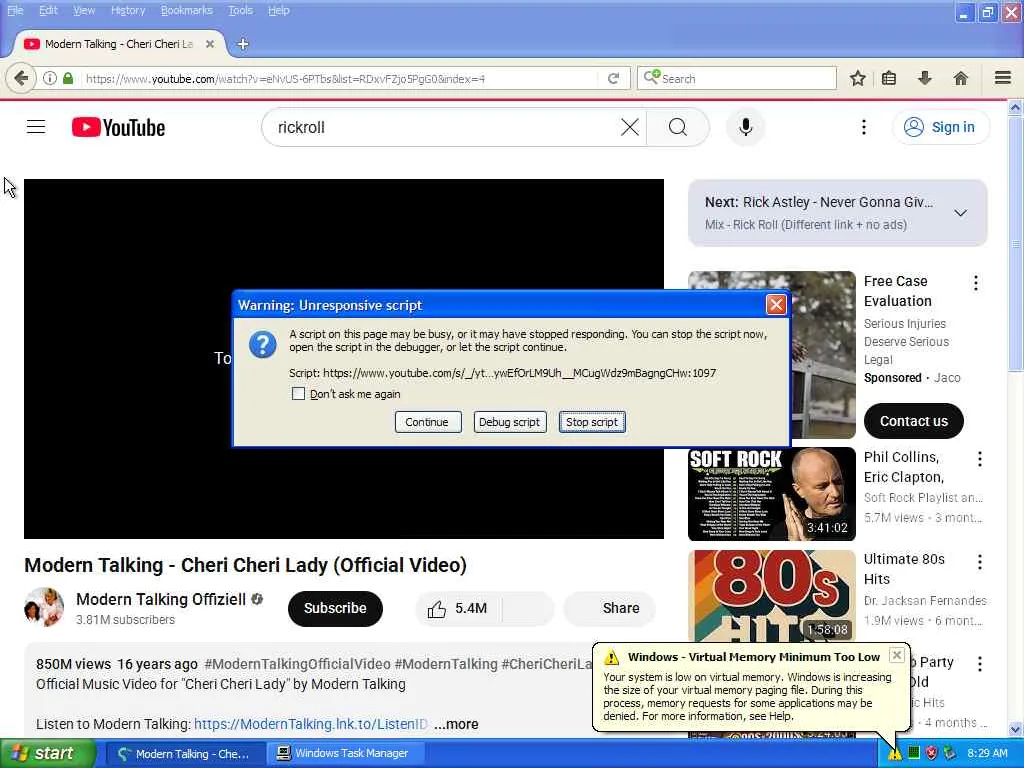Open the Tools menu
Viewport: 1024px width, 768px height.
pyautogui.click(x=240, y=10)
